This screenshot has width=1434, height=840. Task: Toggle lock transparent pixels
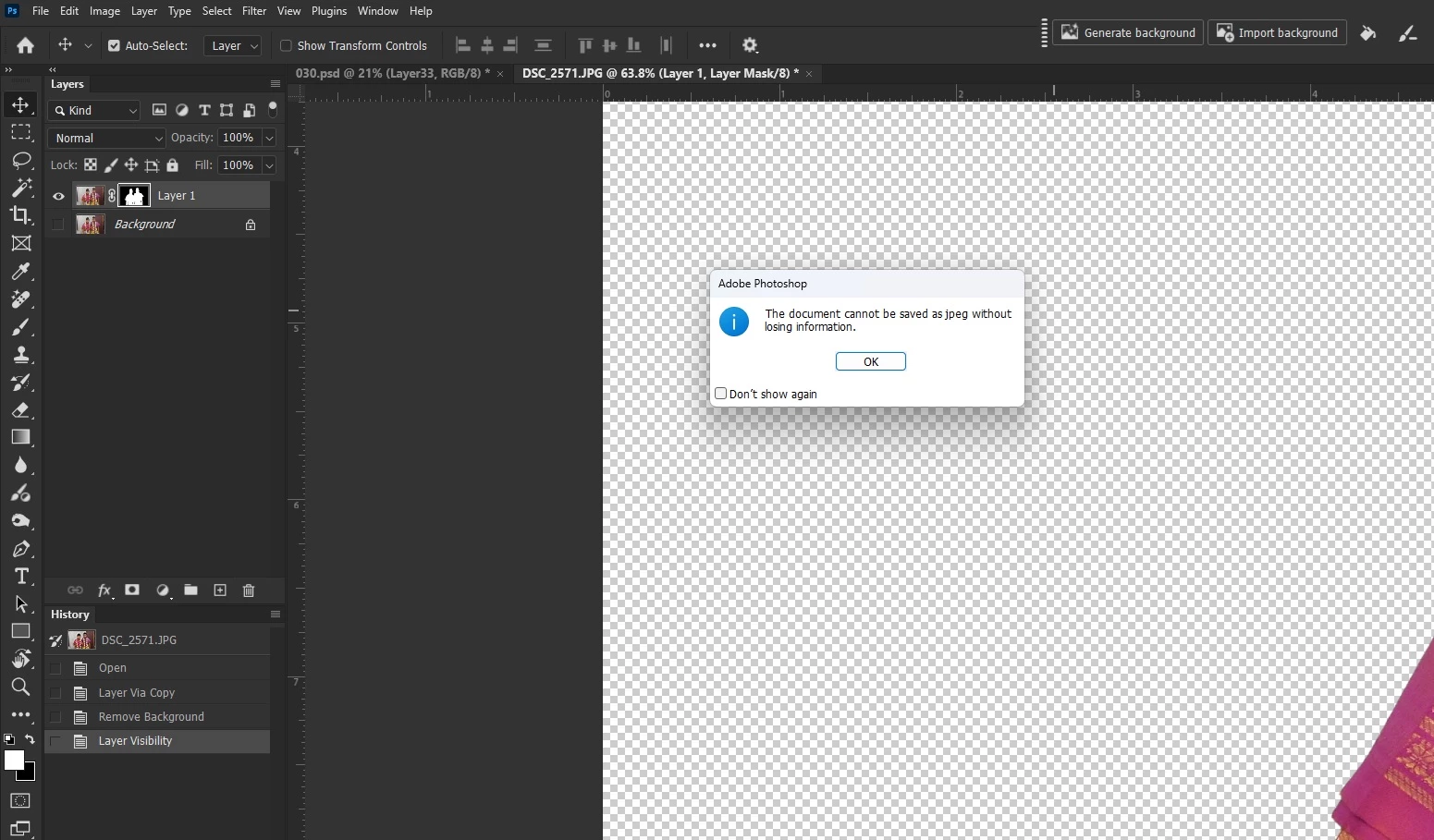pos(91,165)
